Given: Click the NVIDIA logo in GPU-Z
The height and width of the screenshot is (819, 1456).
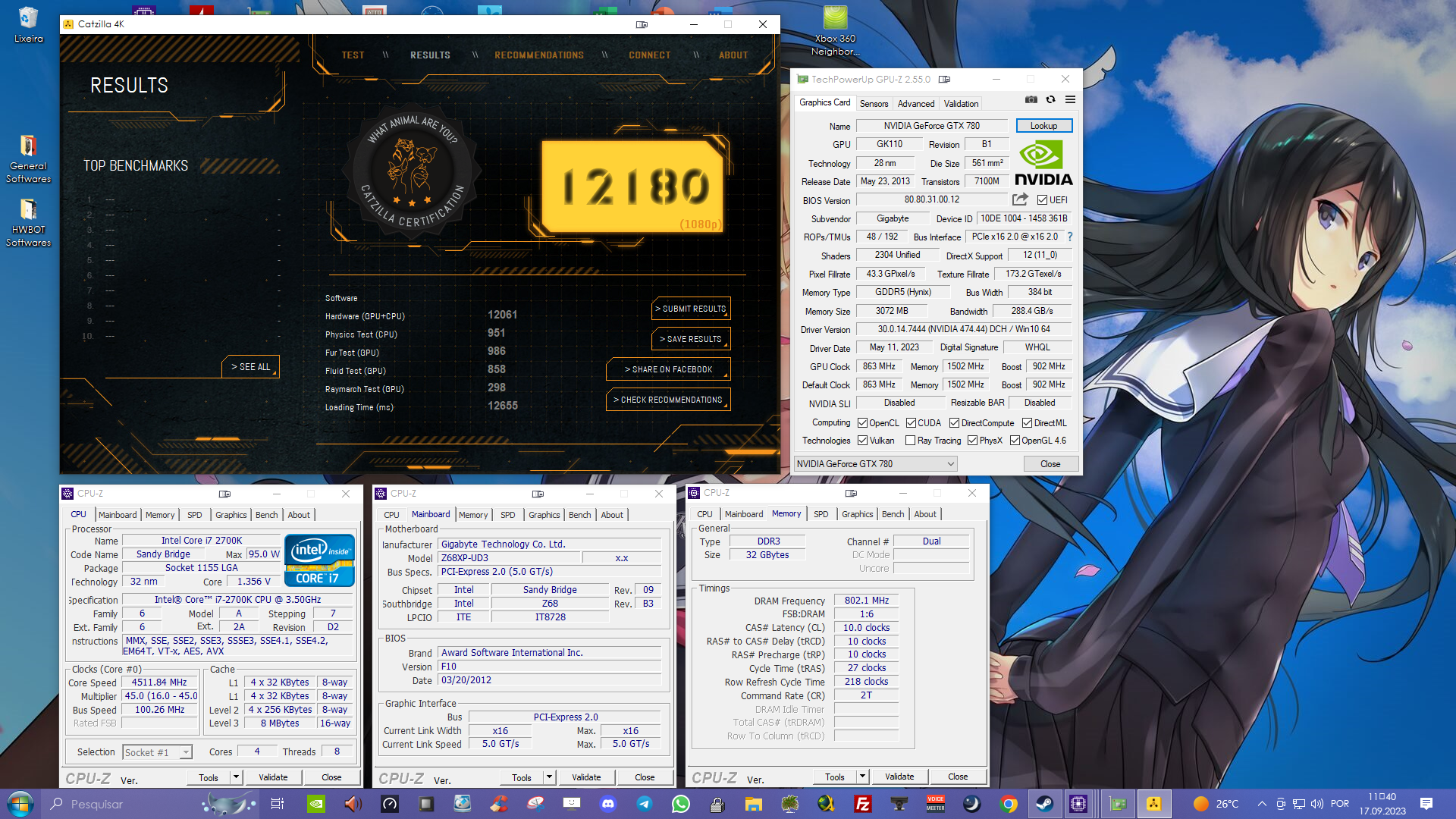Looking at the screenshot, I should tap(1043, 163).
